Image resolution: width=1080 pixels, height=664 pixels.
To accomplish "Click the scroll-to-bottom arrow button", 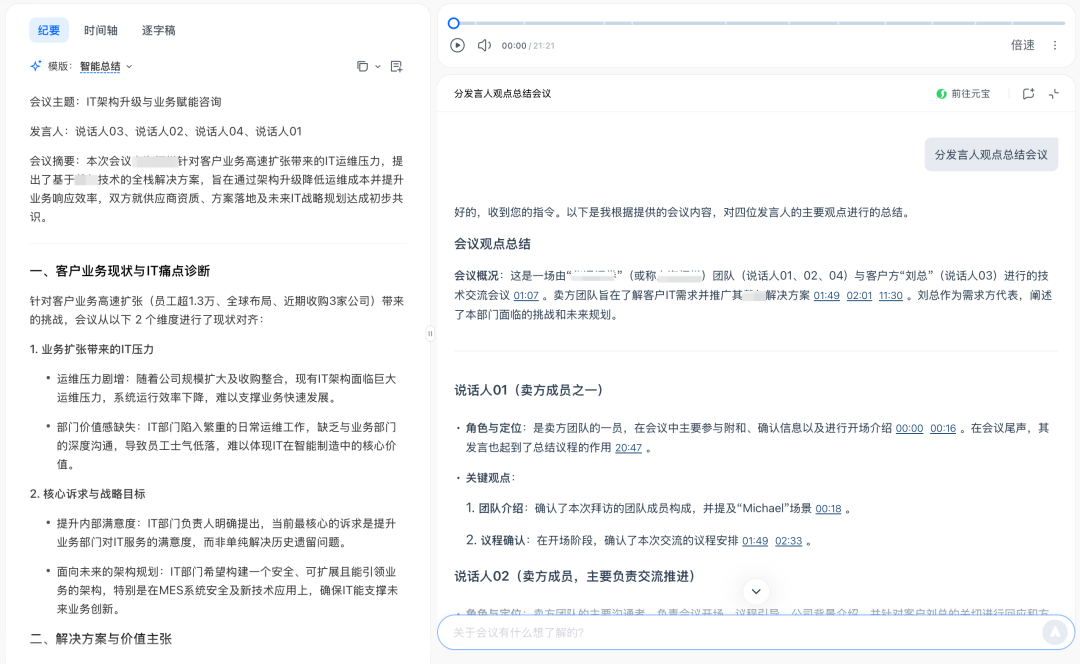I will (756, 590).
